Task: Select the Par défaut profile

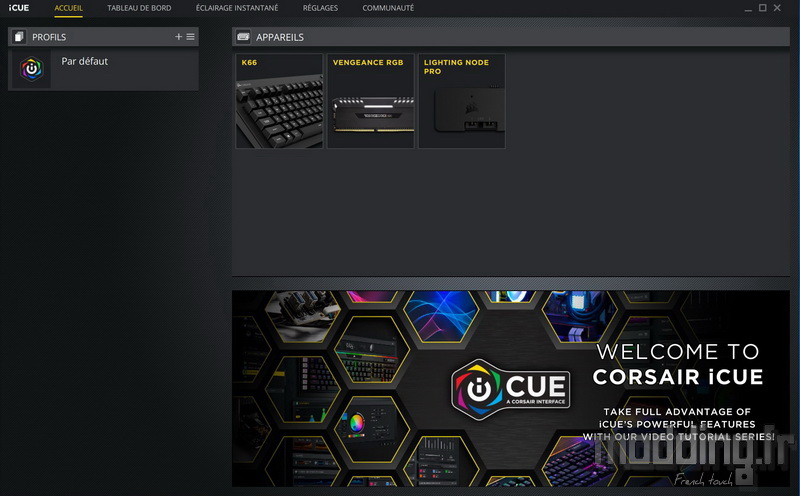Action: pyautogui.click(x=103, y=69)
